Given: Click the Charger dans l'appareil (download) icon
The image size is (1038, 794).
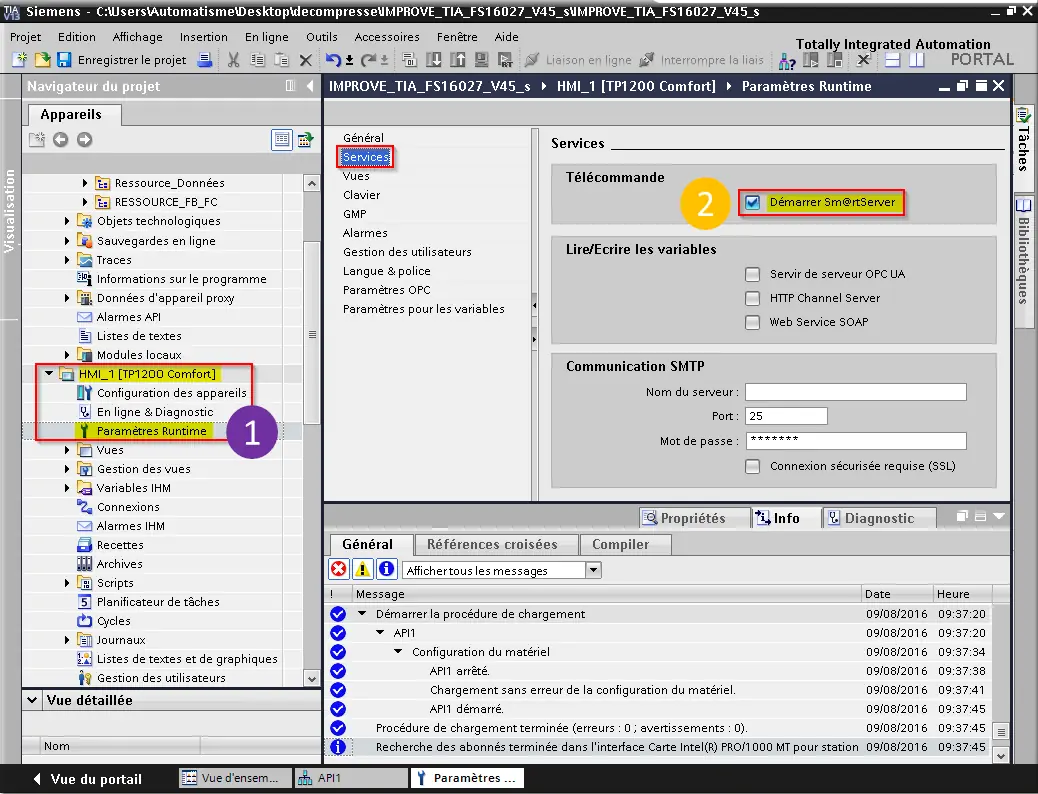Looking at the screenshot, I should coord(432,60).
